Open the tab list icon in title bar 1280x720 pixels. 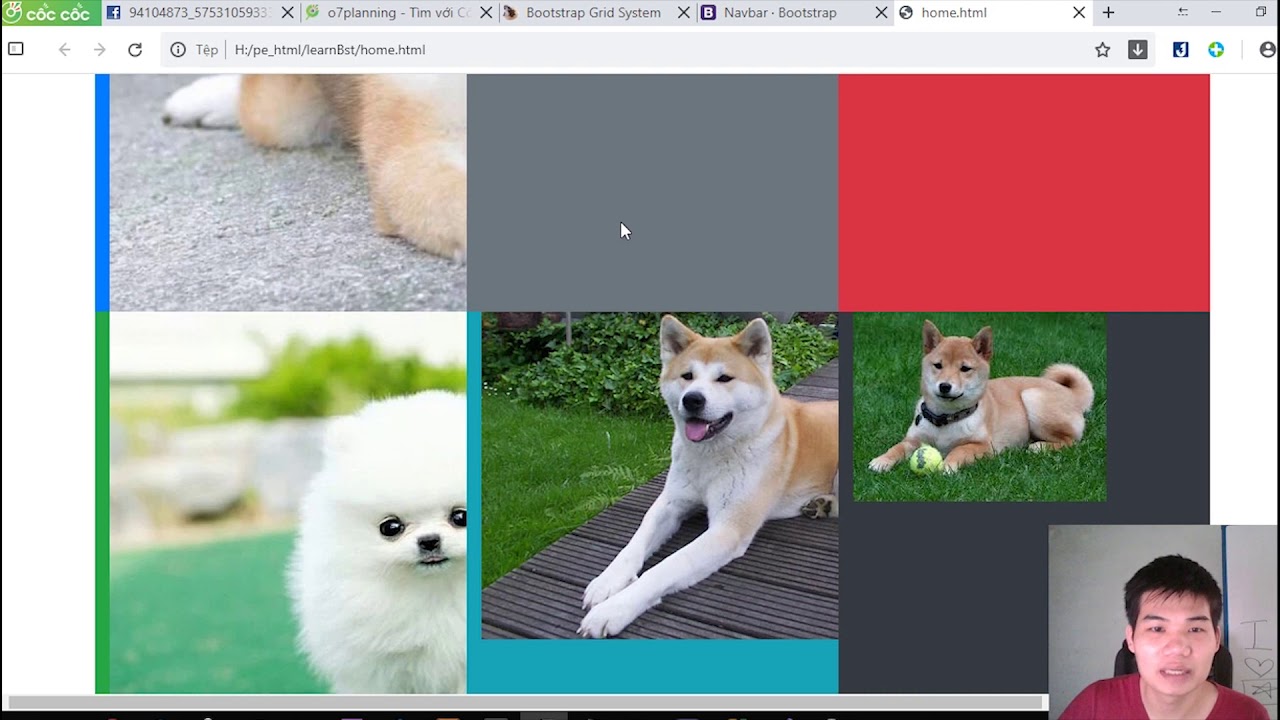[x=1183, y=13]
